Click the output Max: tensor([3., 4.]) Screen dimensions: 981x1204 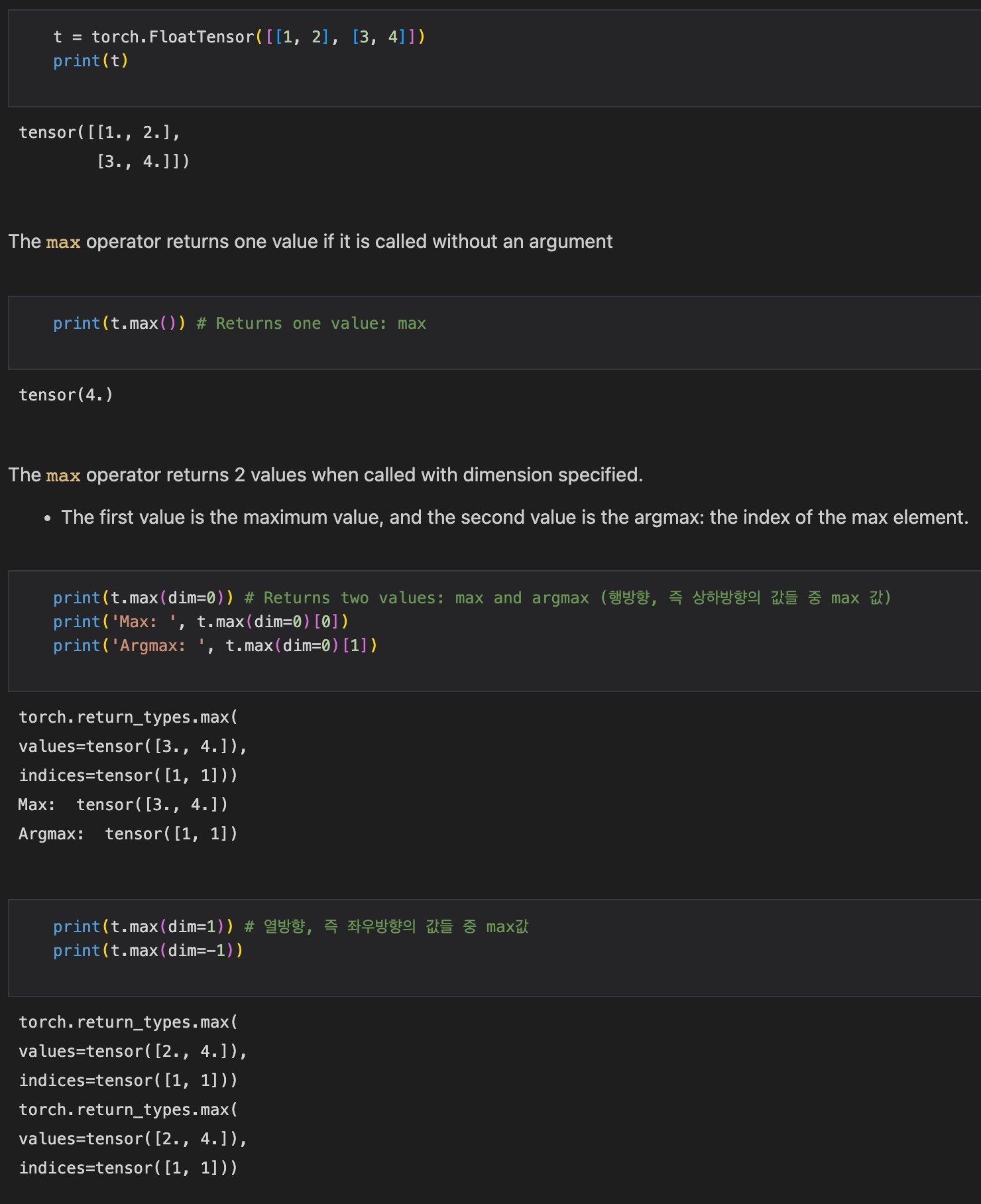(x=123, y=805)
